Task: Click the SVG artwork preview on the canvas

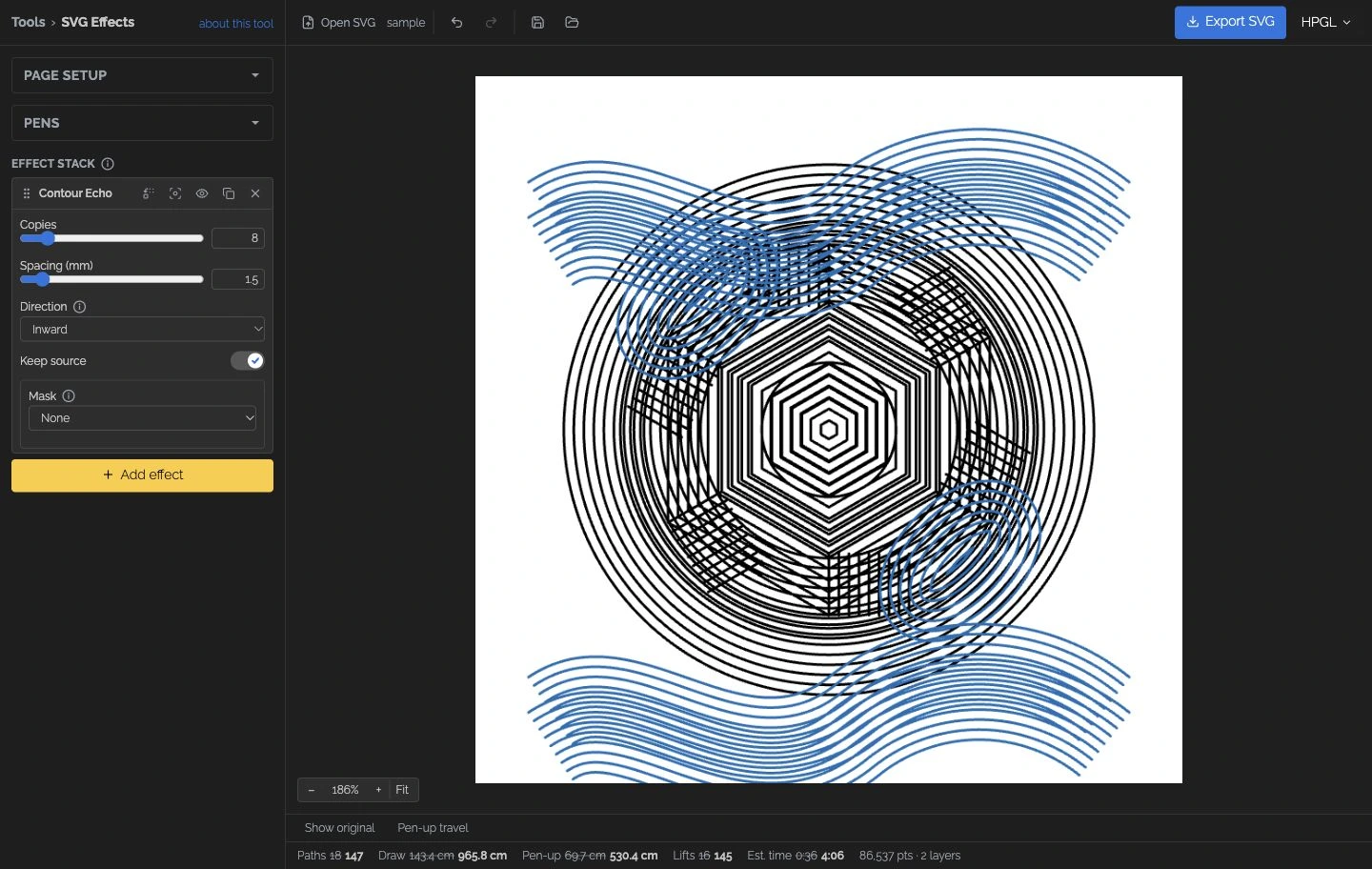Action: pos(829,430)
